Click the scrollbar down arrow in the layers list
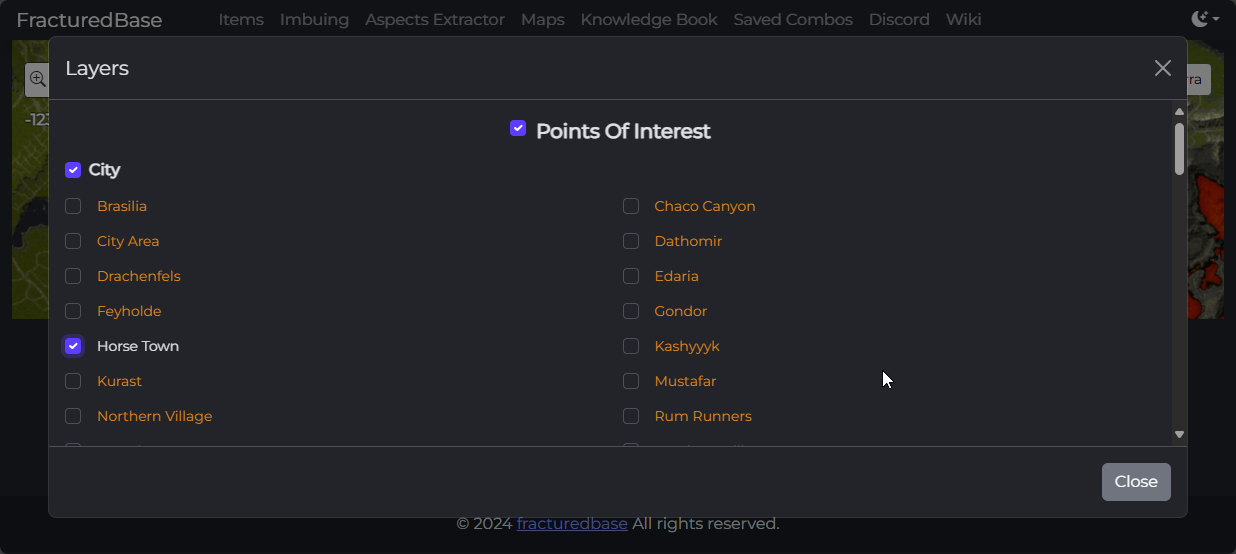The height and width of the screenshot is (554, 1236). click(x=1179, y=434)
